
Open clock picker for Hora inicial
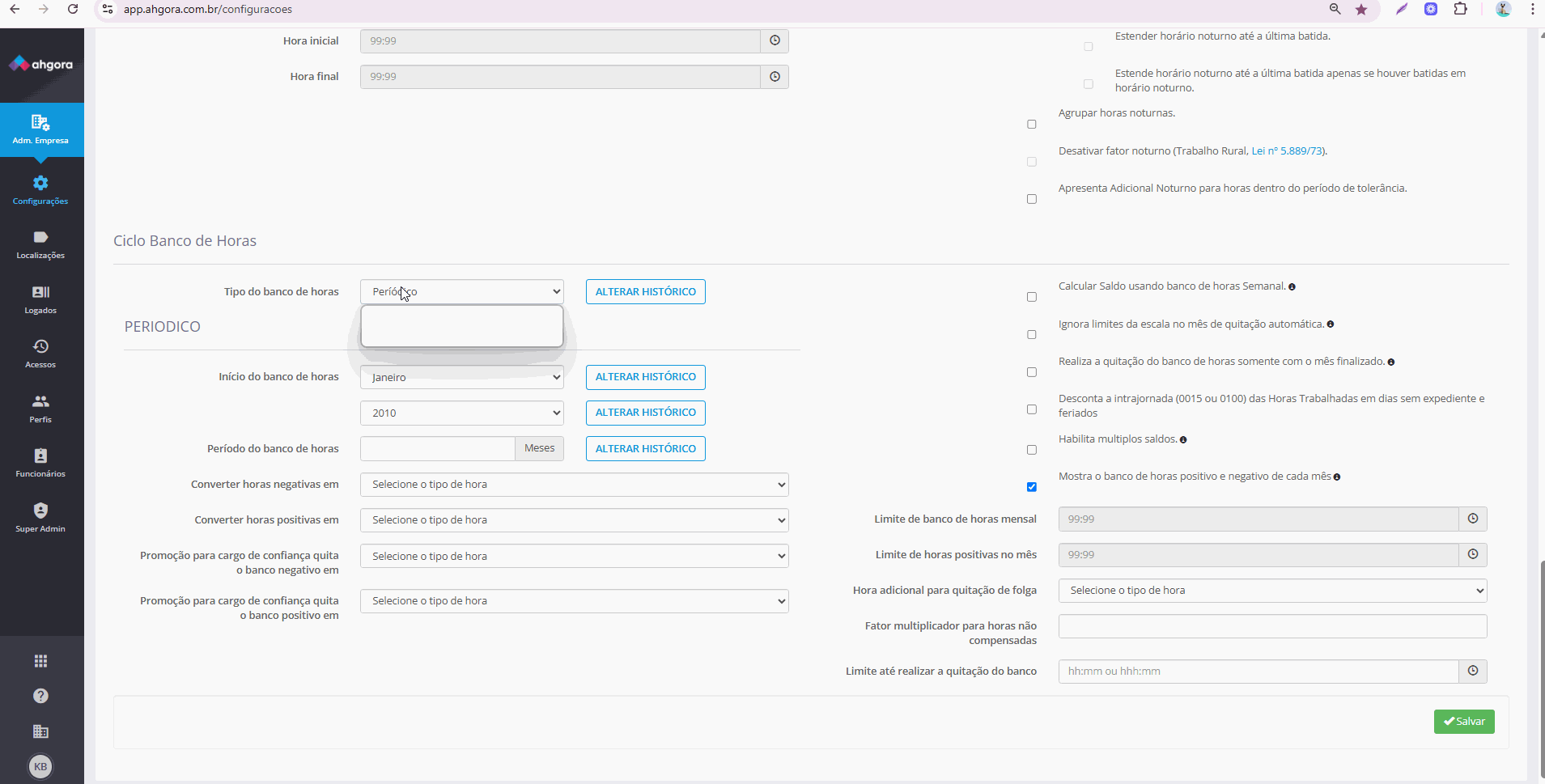775,40
